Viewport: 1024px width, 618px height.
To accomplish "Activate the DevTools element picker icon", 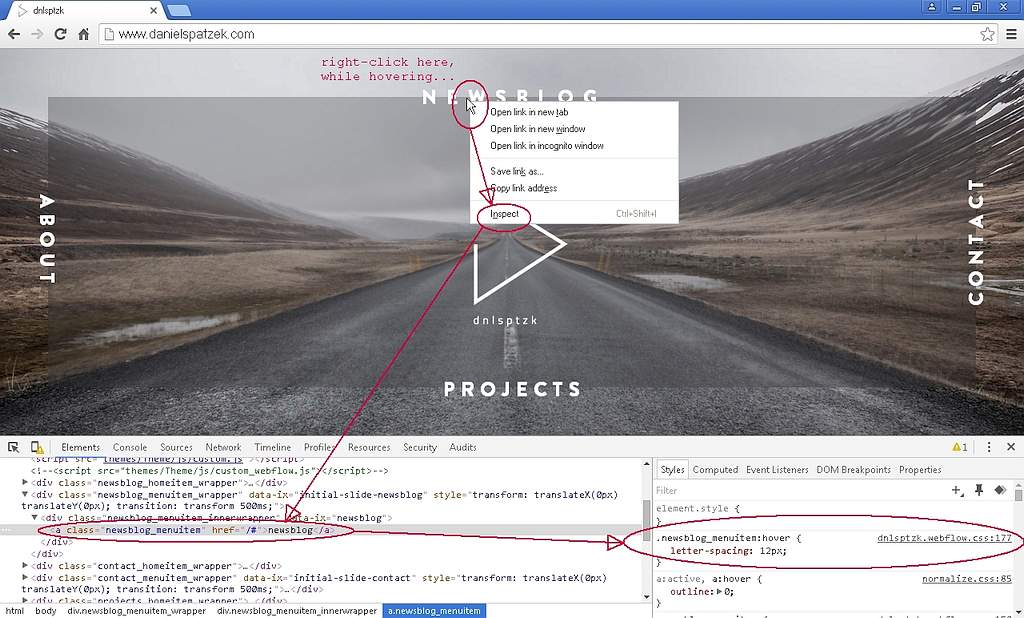I will tap(13, 447).
